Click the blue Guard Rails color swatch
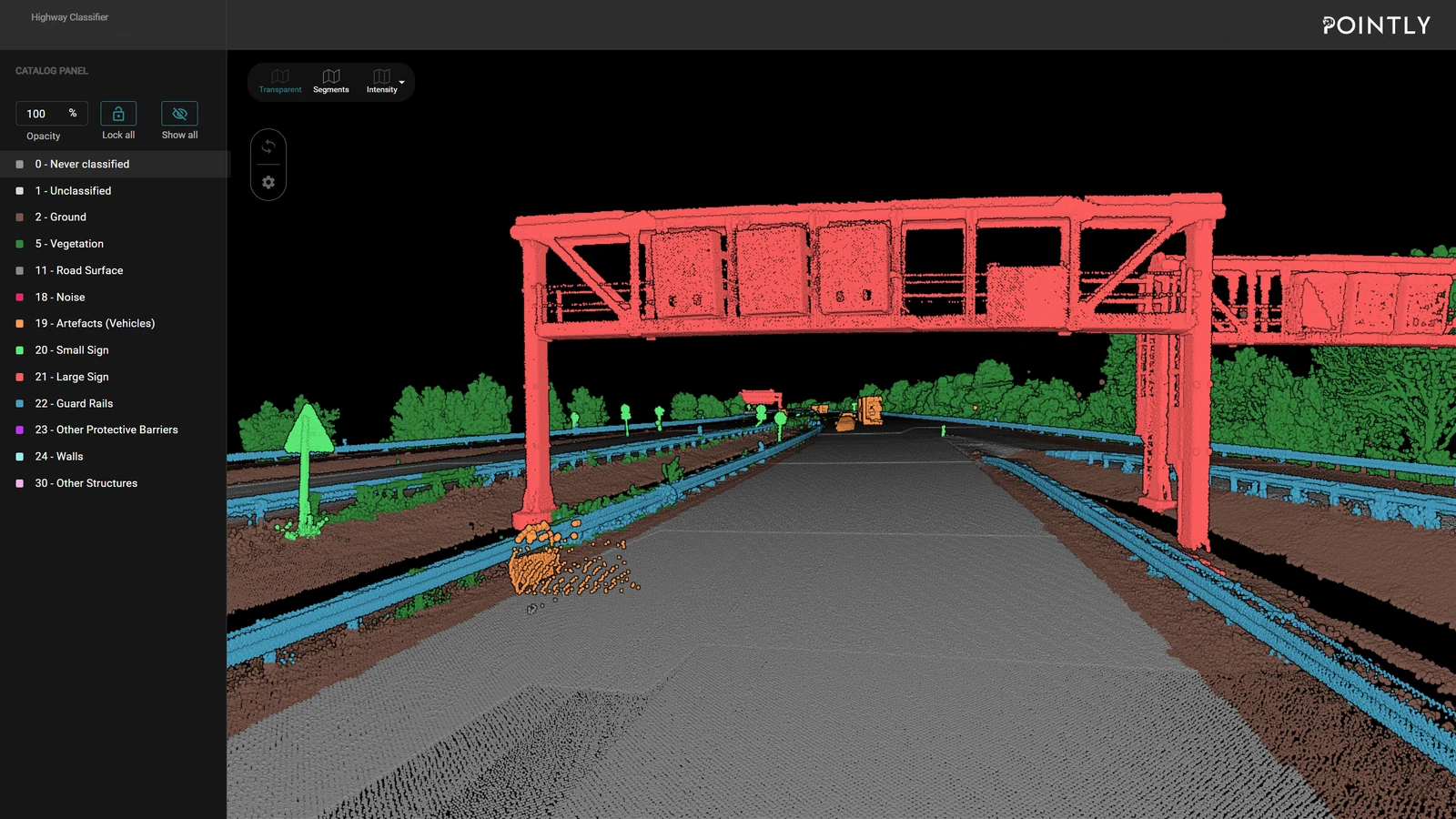The image size is (1456, 819). (x=20, y=403)
